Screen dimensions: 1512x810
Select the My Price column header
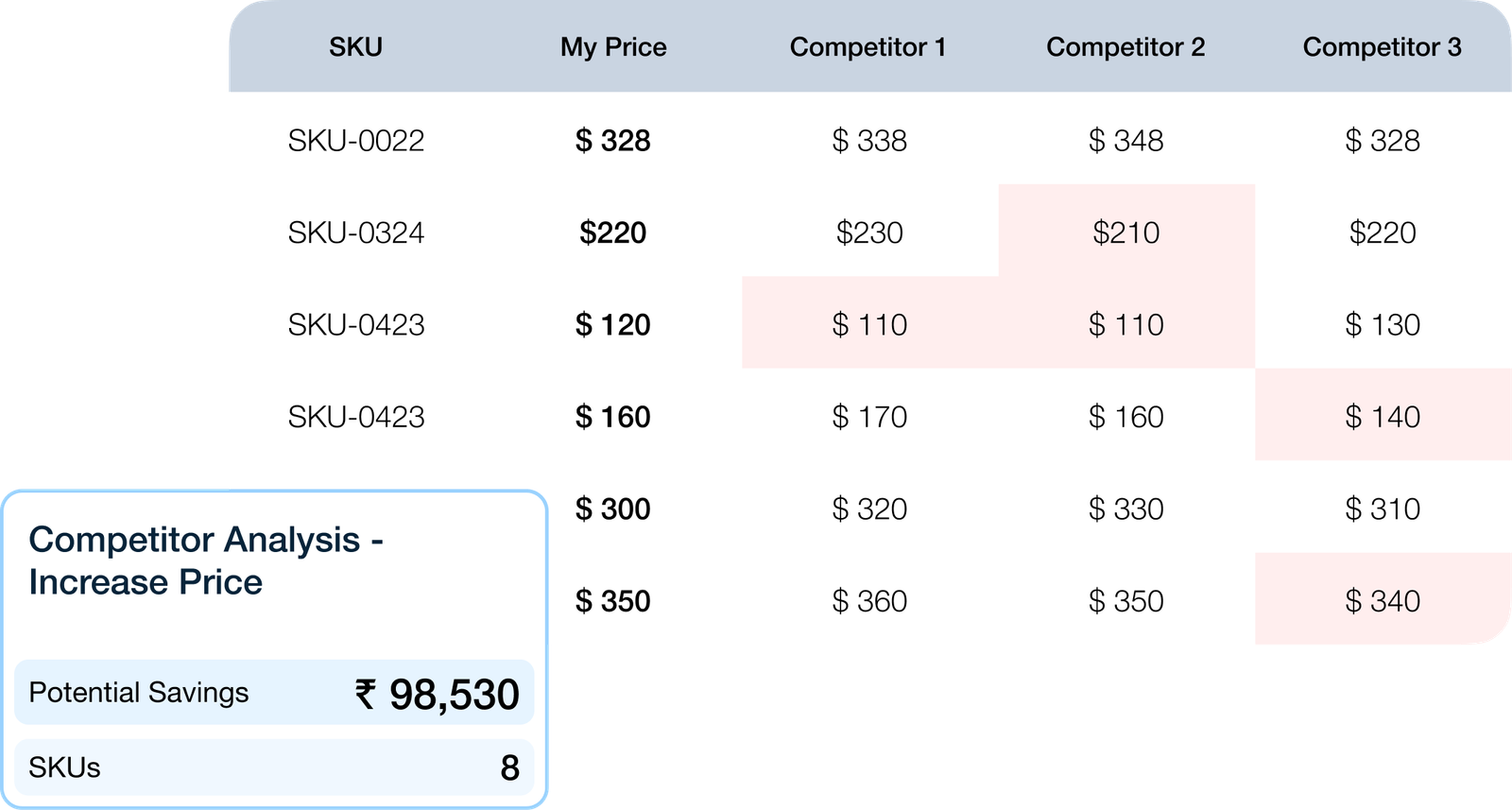coord(613,47)
